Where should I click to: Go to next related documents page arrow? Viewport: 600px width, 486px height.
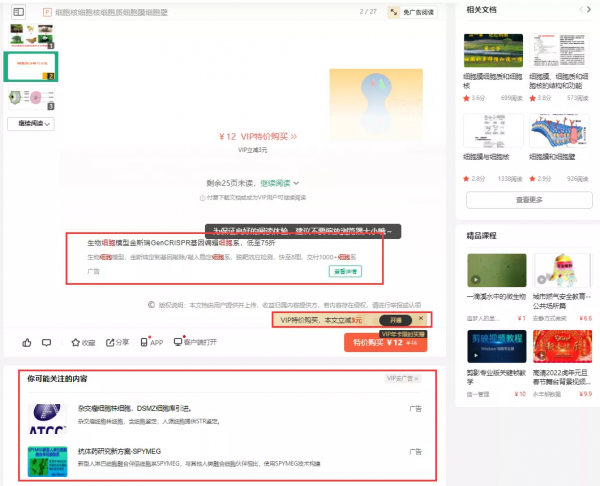pos(589,9)
